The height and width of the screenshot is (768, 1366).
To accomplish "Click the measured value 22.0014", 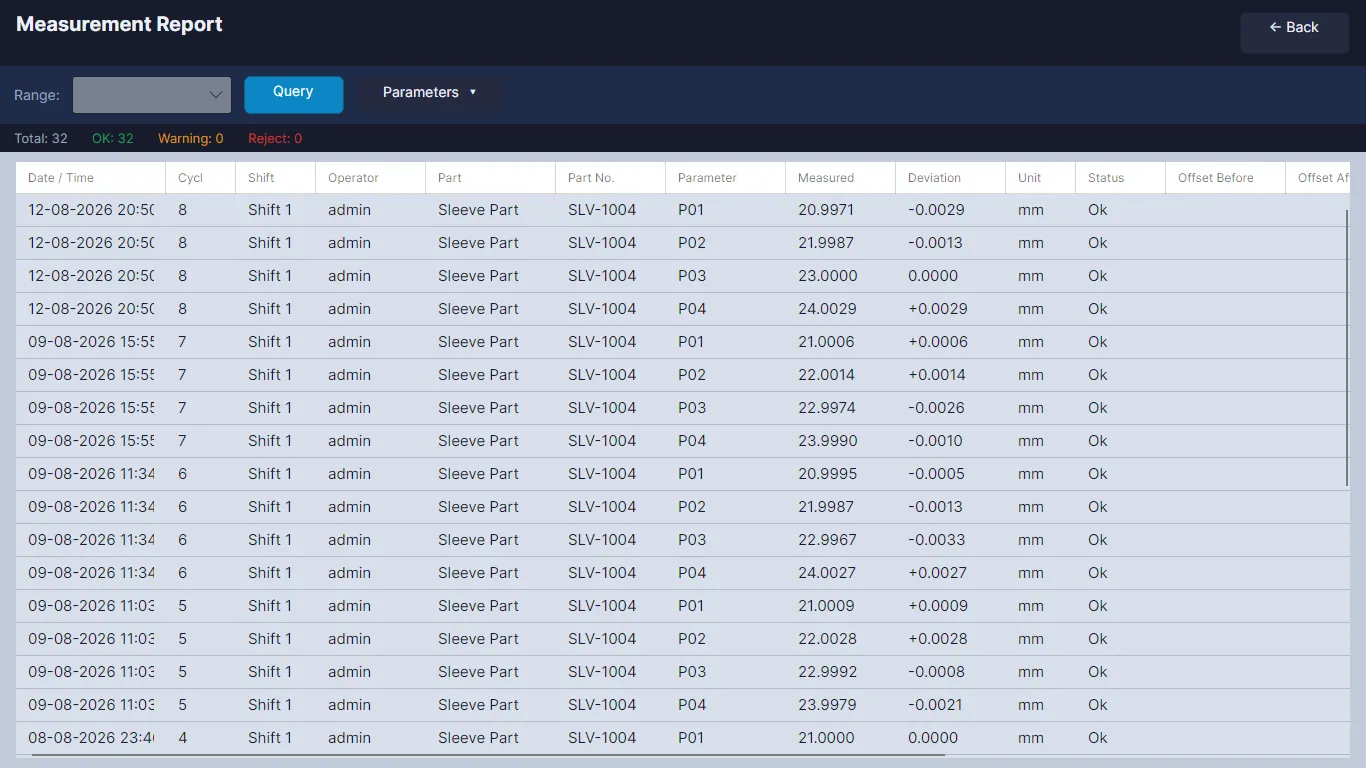I will click(826, 375).
